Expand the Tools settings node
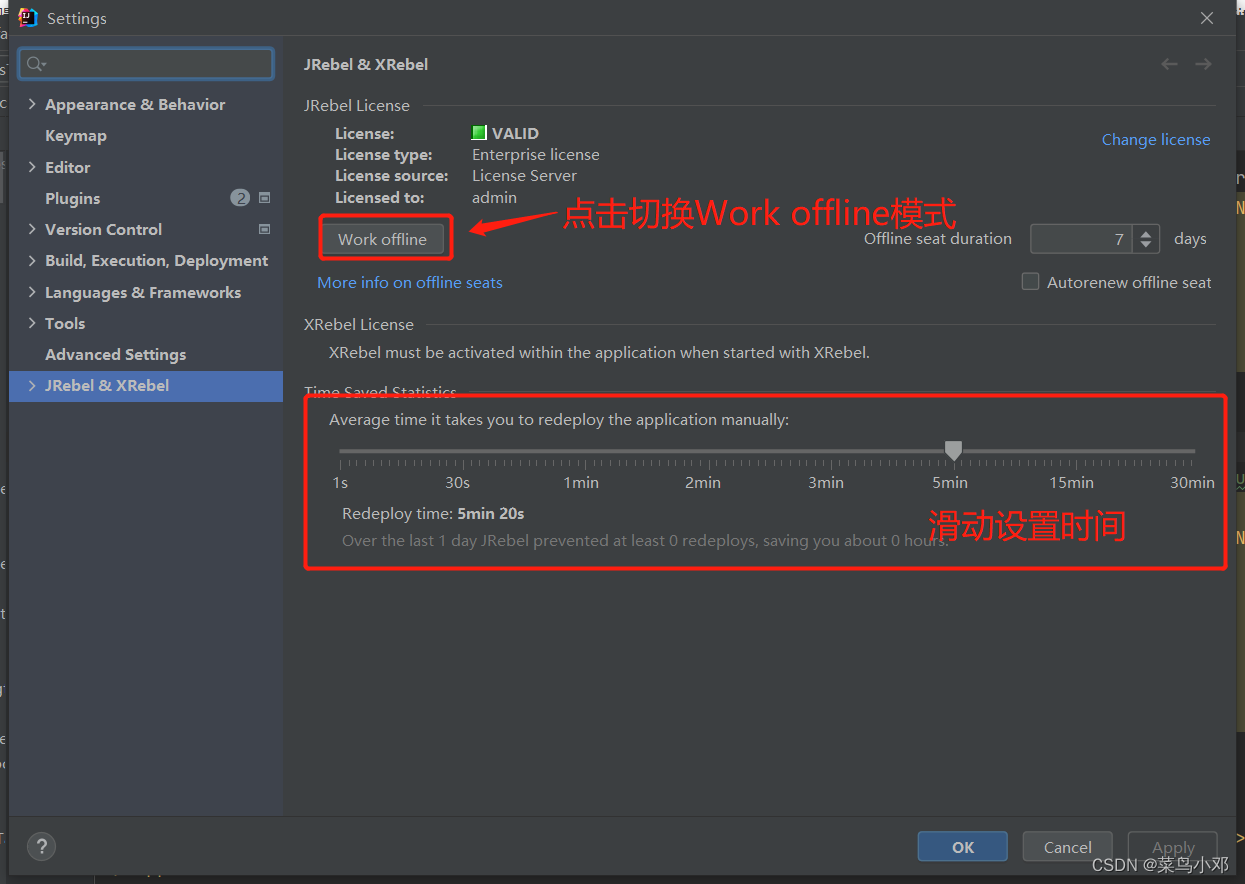This screenshot has height=884, width=1245. pyautogui.click(x=32, y=323)
